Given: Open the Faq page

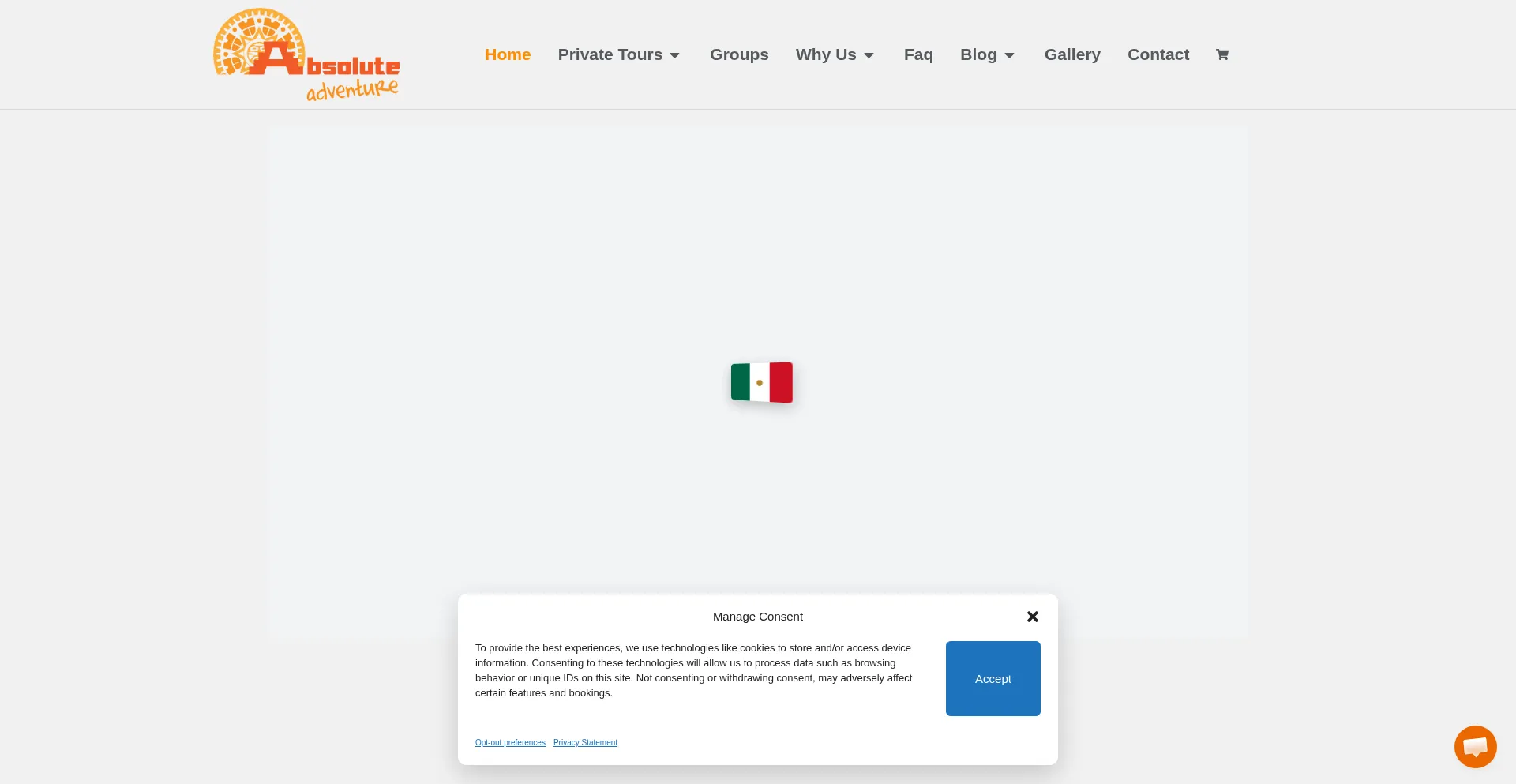Looking at the screenshot, I should (x=918, y=54).
